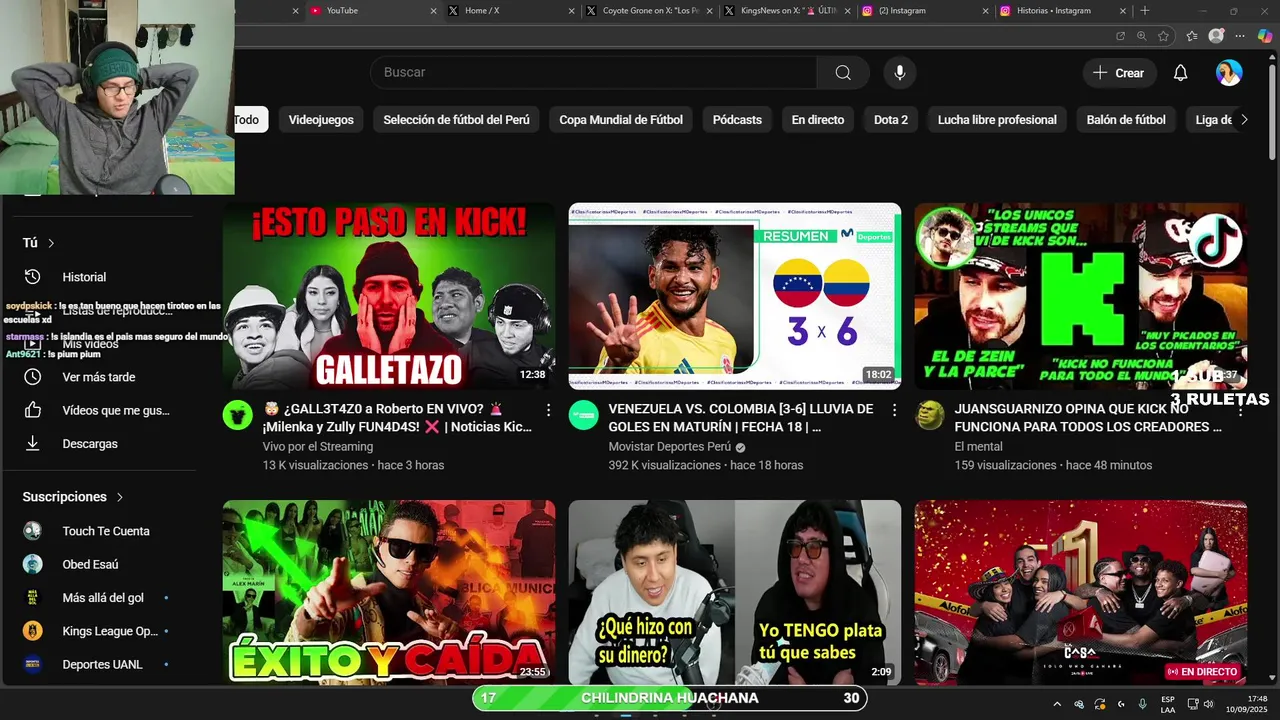1280x720 pixels.
Task: Open the Movistar Deportes Perú channel avatar
Action: [x=584, y=415]
